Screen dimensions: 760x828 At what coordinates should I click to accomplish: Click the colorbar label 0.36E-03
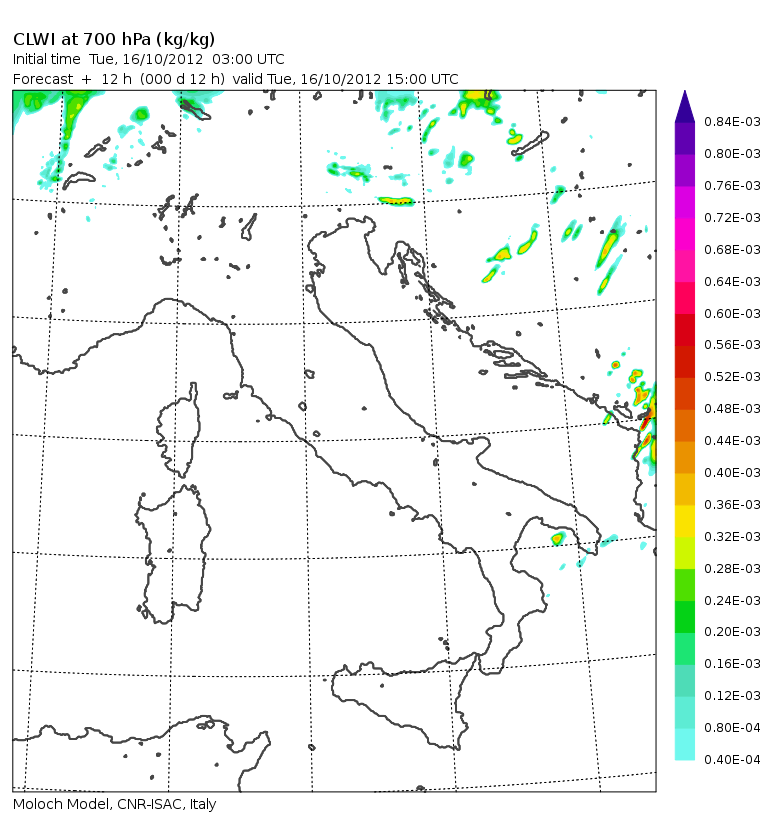(x=732, y=505)
